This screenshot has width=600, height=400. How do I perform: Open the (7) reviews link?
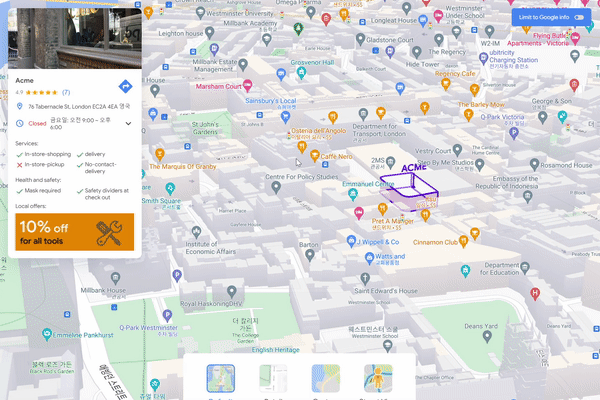pyautogui.click(x=66, y=92)
